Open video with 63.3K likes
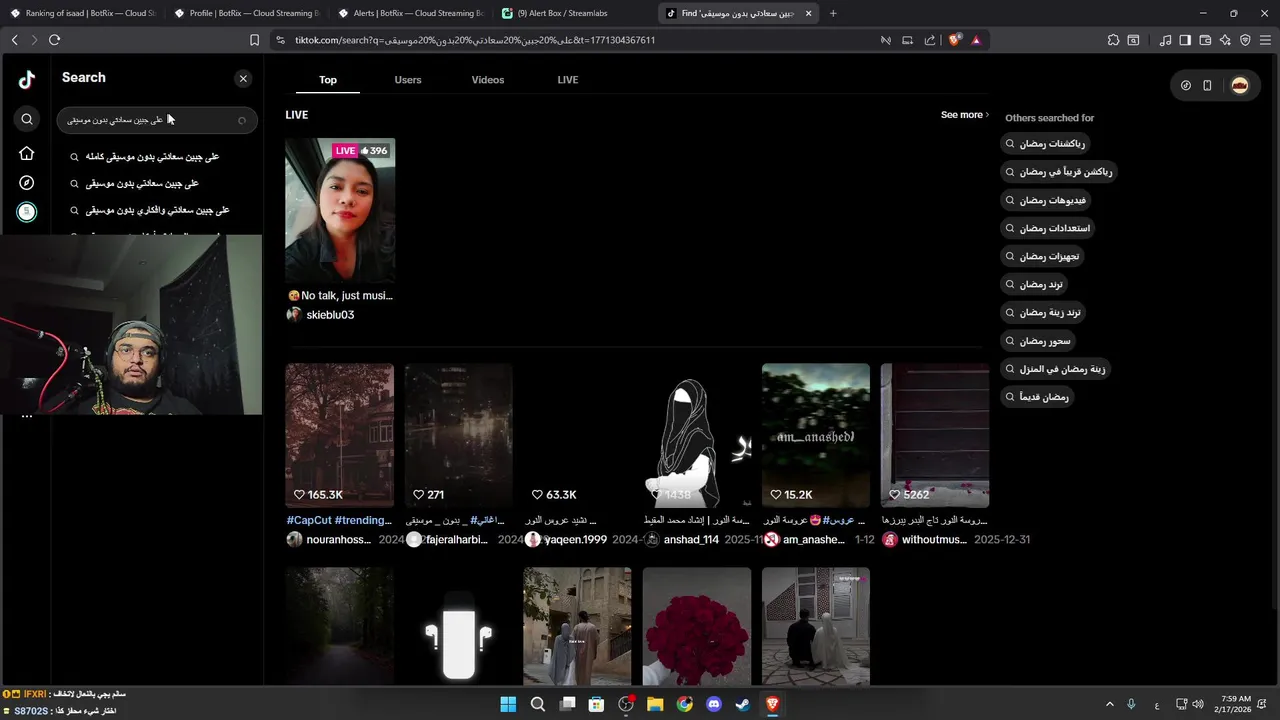The image size is (1280, 720). 578,435
